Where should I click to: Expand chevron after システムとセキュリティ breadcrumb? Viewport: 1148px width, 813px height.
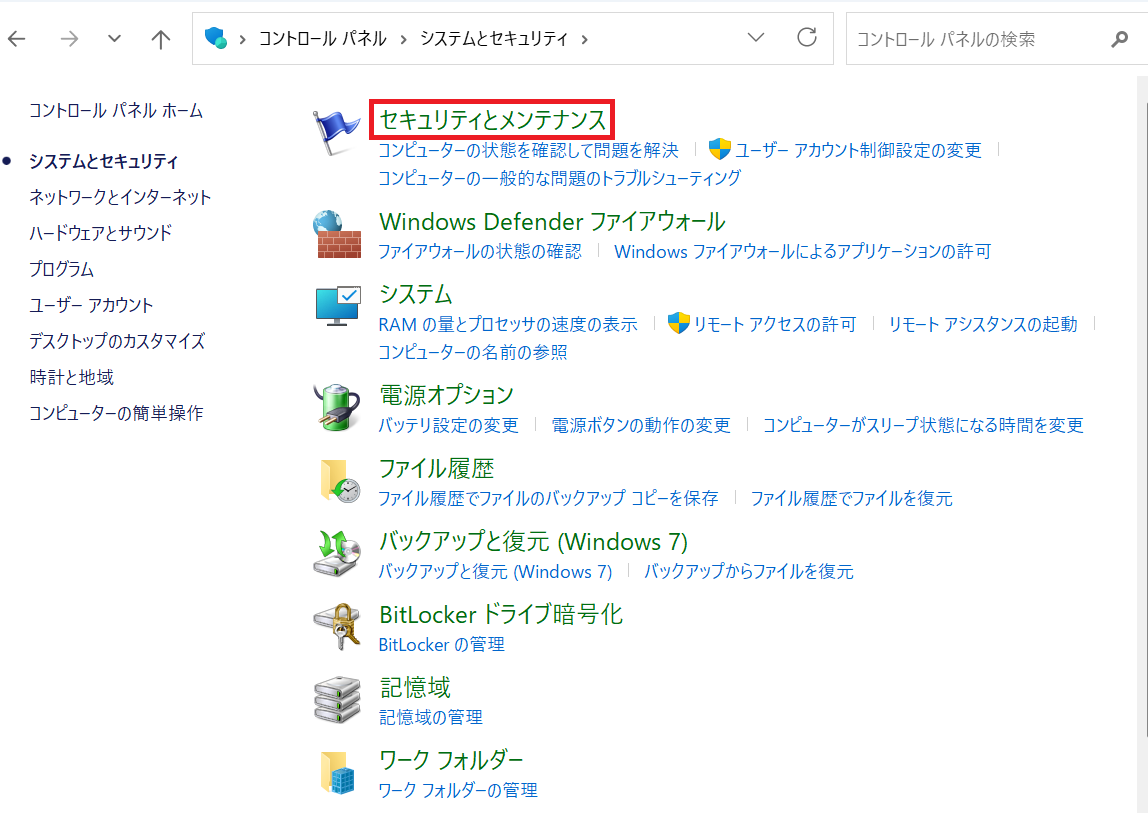(x=585, y=39)
